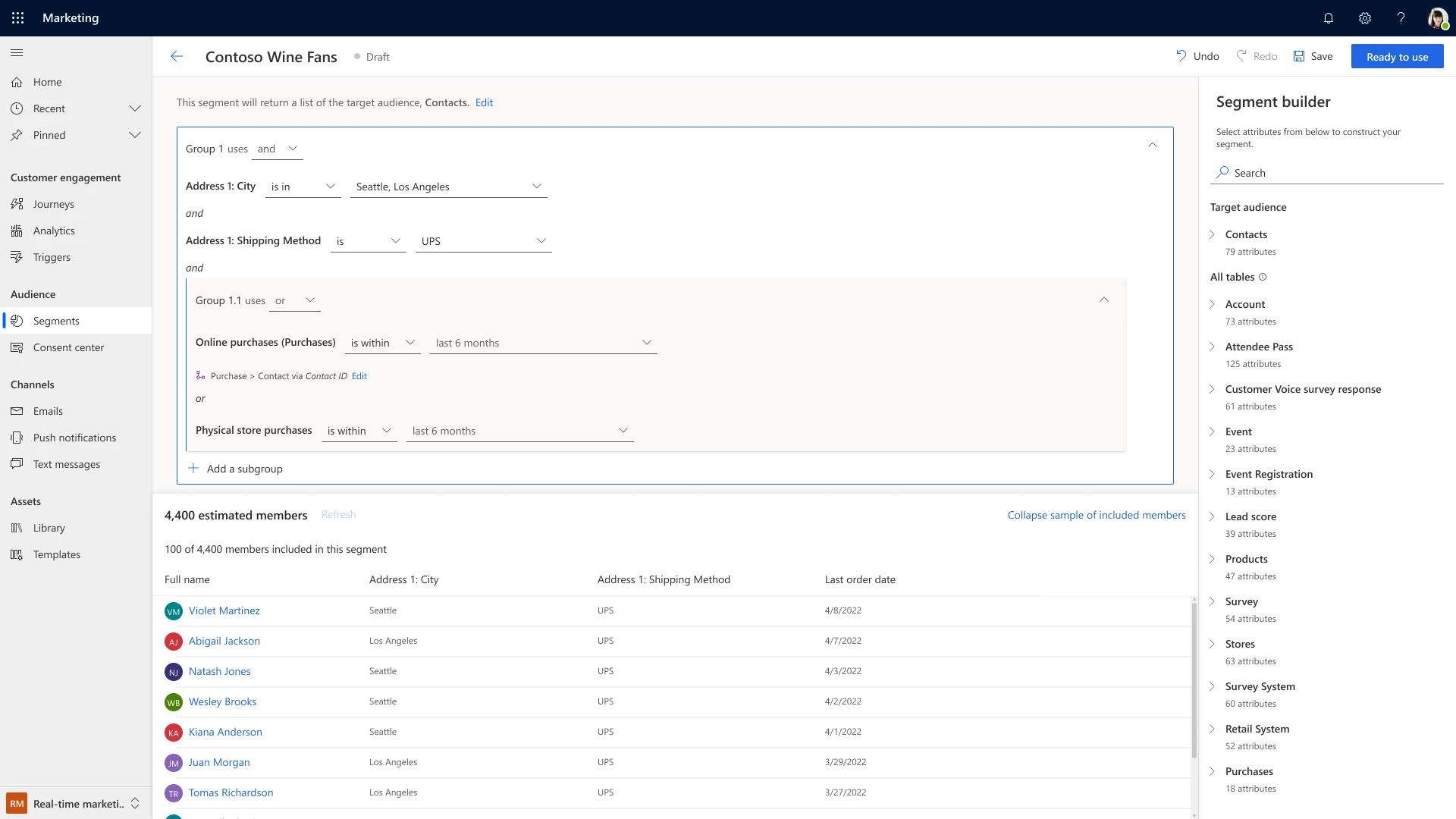
Task: Click the user profile avatar
Action: (1438, 17)
